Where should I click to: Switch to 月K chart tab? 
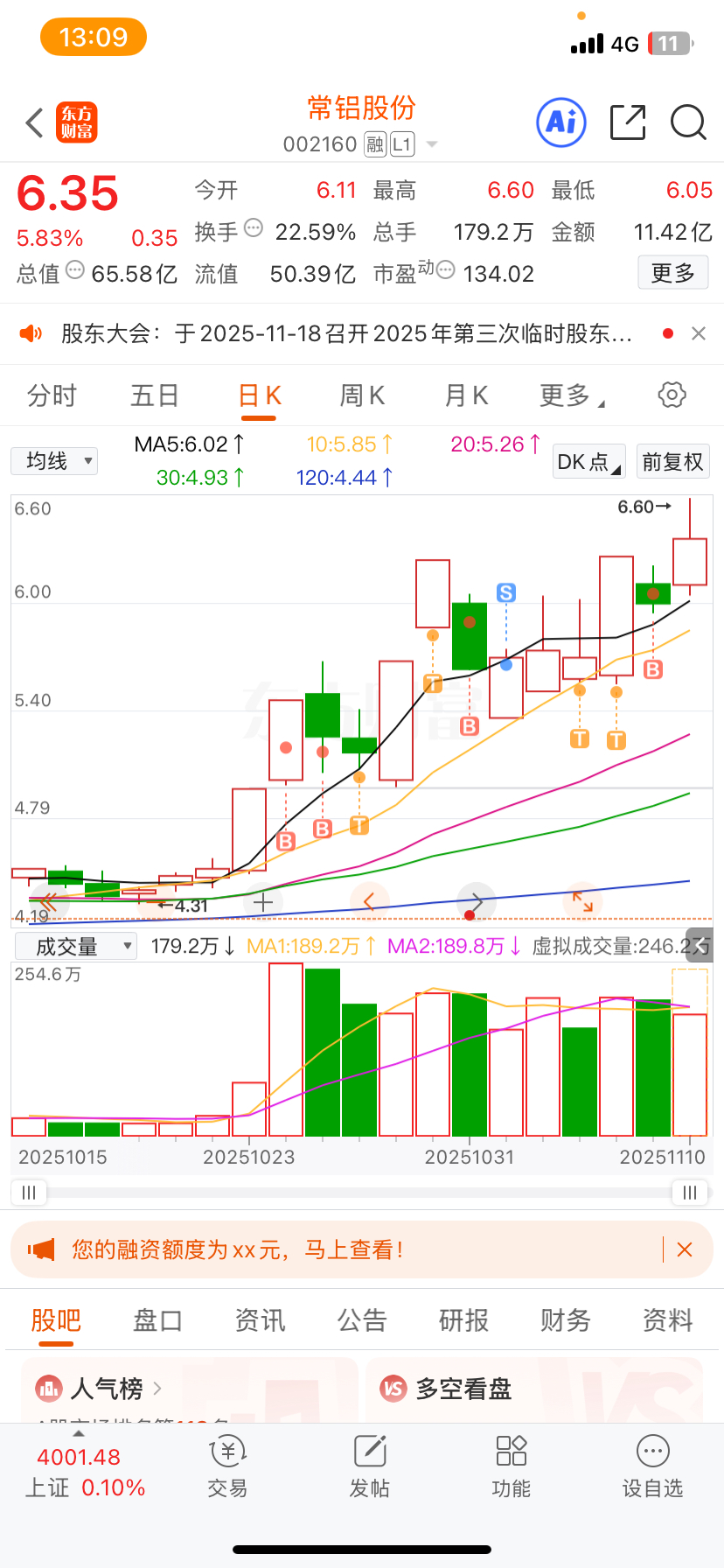click(466, 395)
